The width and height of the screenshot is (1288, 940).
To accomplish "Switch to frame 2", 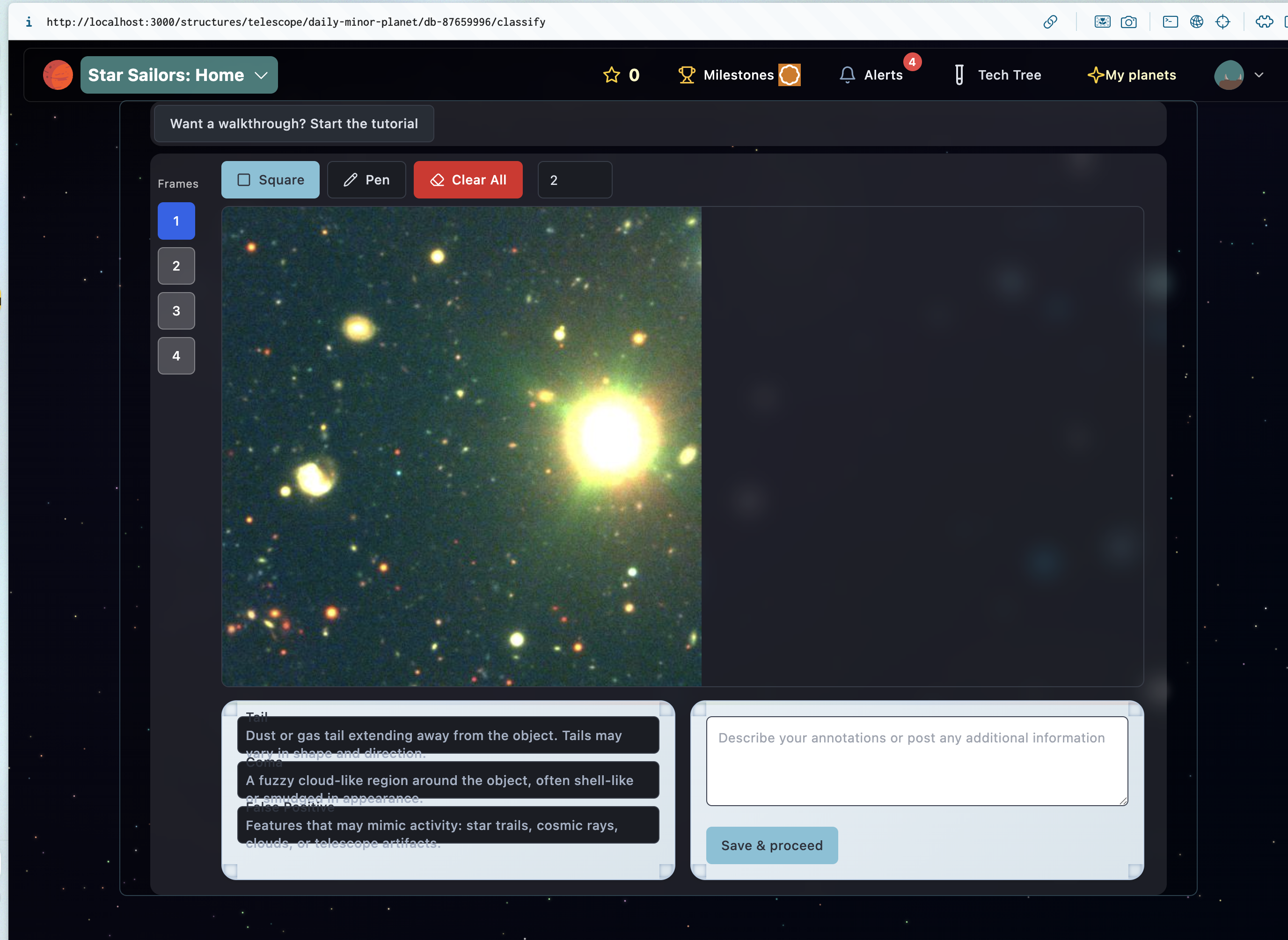I will (176, 266).
